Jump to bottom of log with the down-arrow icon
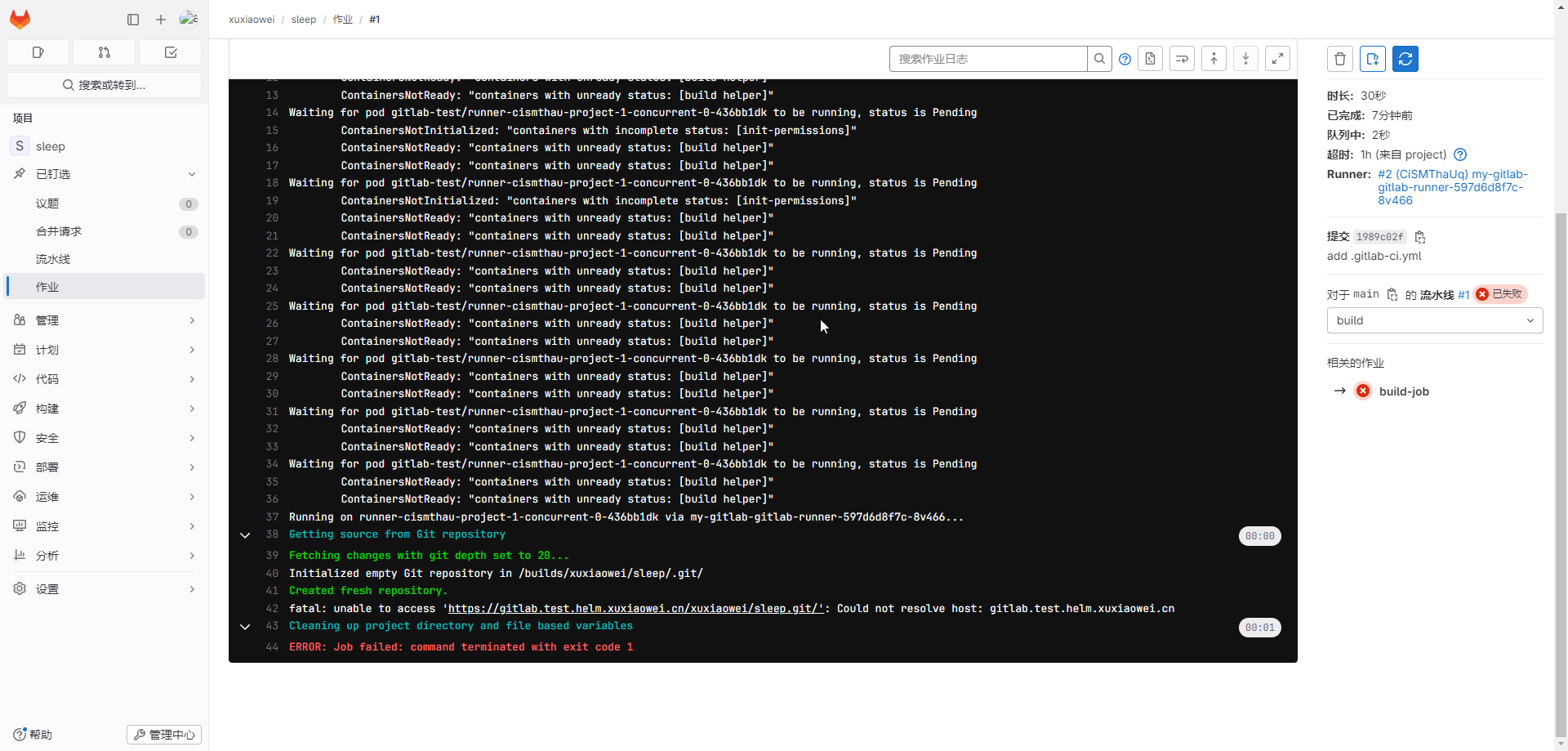 coord(1245,59)
